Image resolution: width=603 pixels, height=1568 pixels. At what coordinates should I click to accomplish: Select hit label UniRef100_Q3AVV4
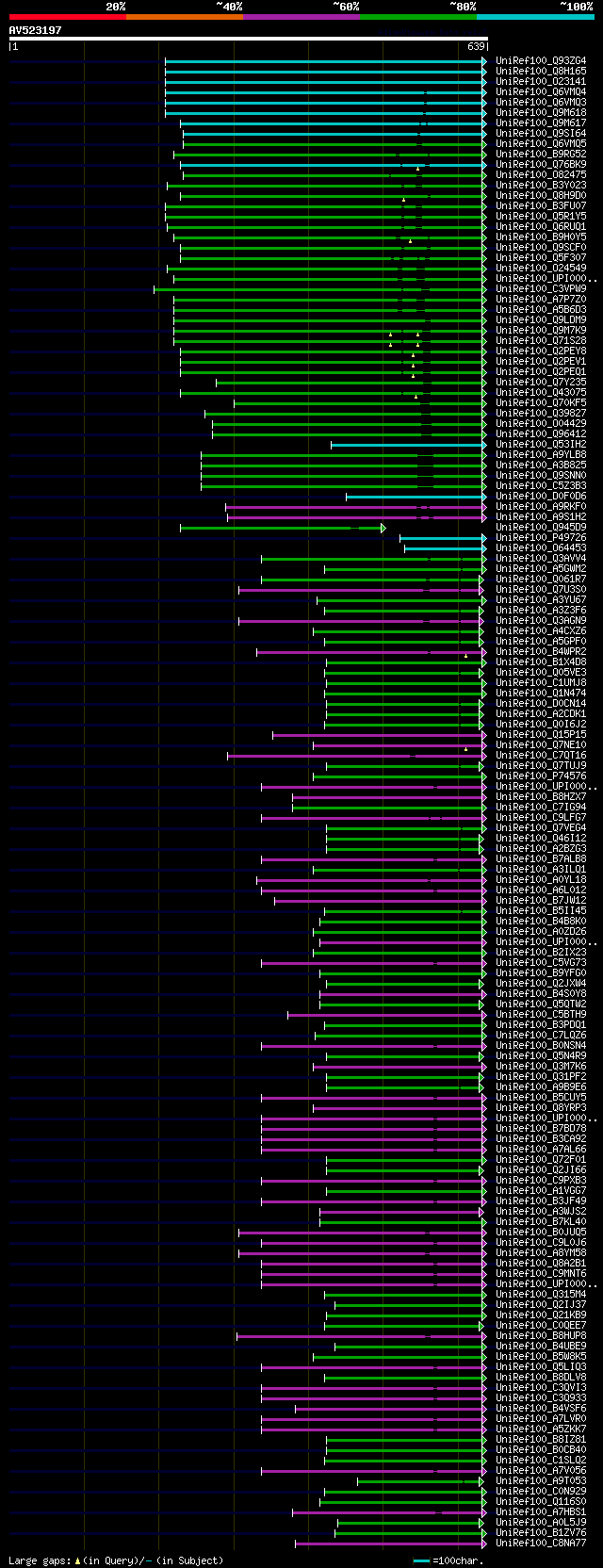[x=541, y=559]
